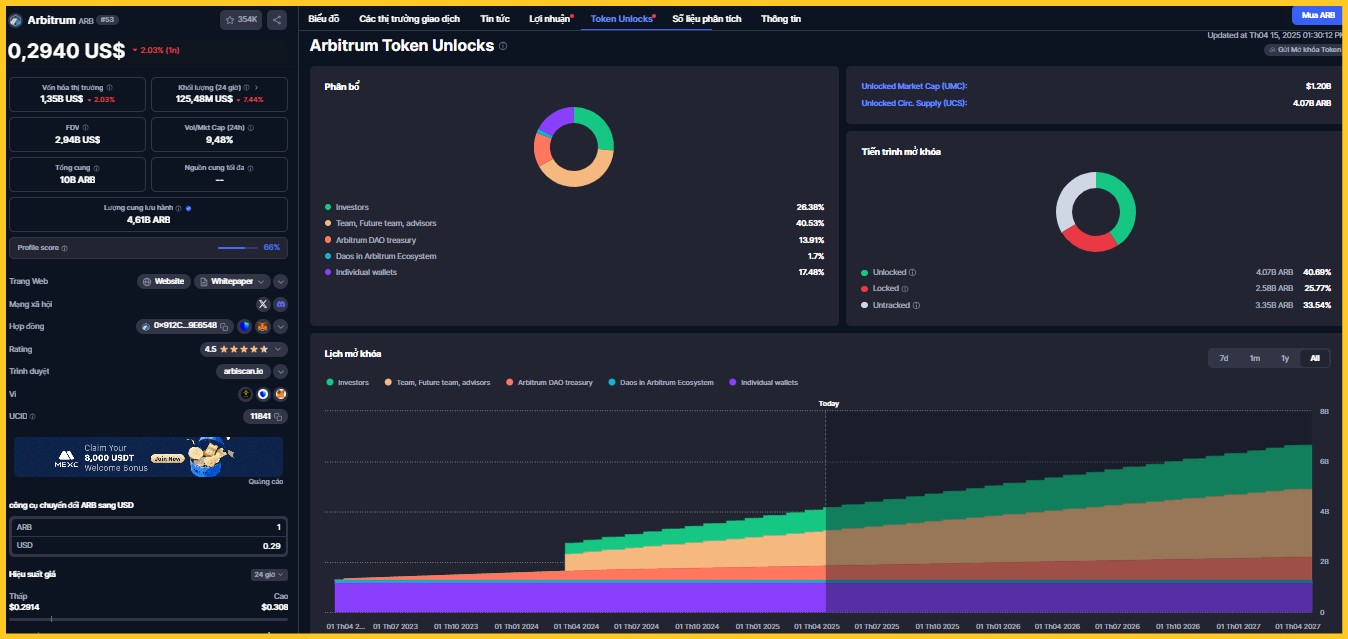Expand the Hợp đồng contract dropdown chevron
Viewport: 1348px width, 639px height.
click(281, 328)
